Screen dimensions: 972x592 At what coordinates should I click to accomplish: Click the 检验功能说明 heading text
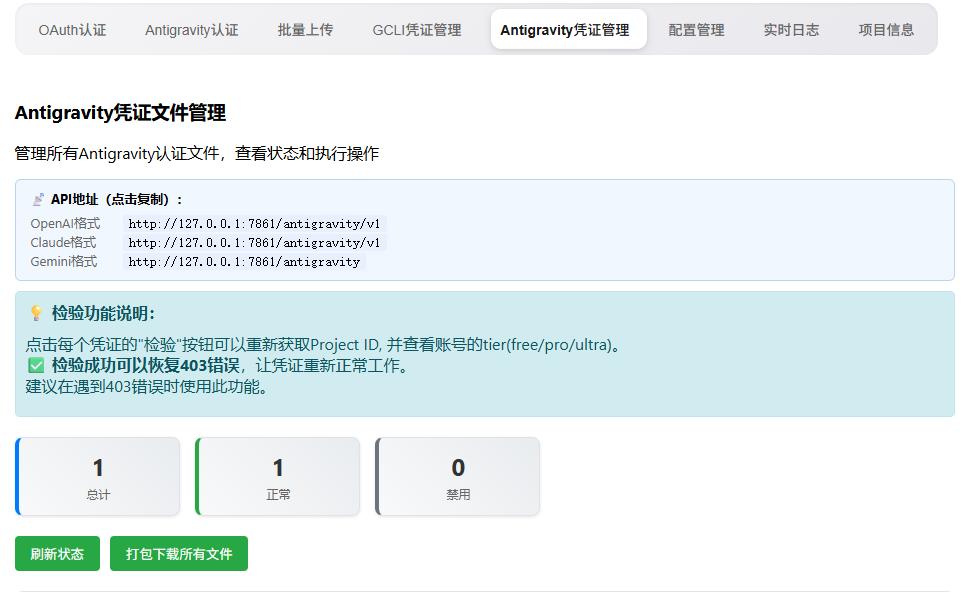(x=103, y=314)
